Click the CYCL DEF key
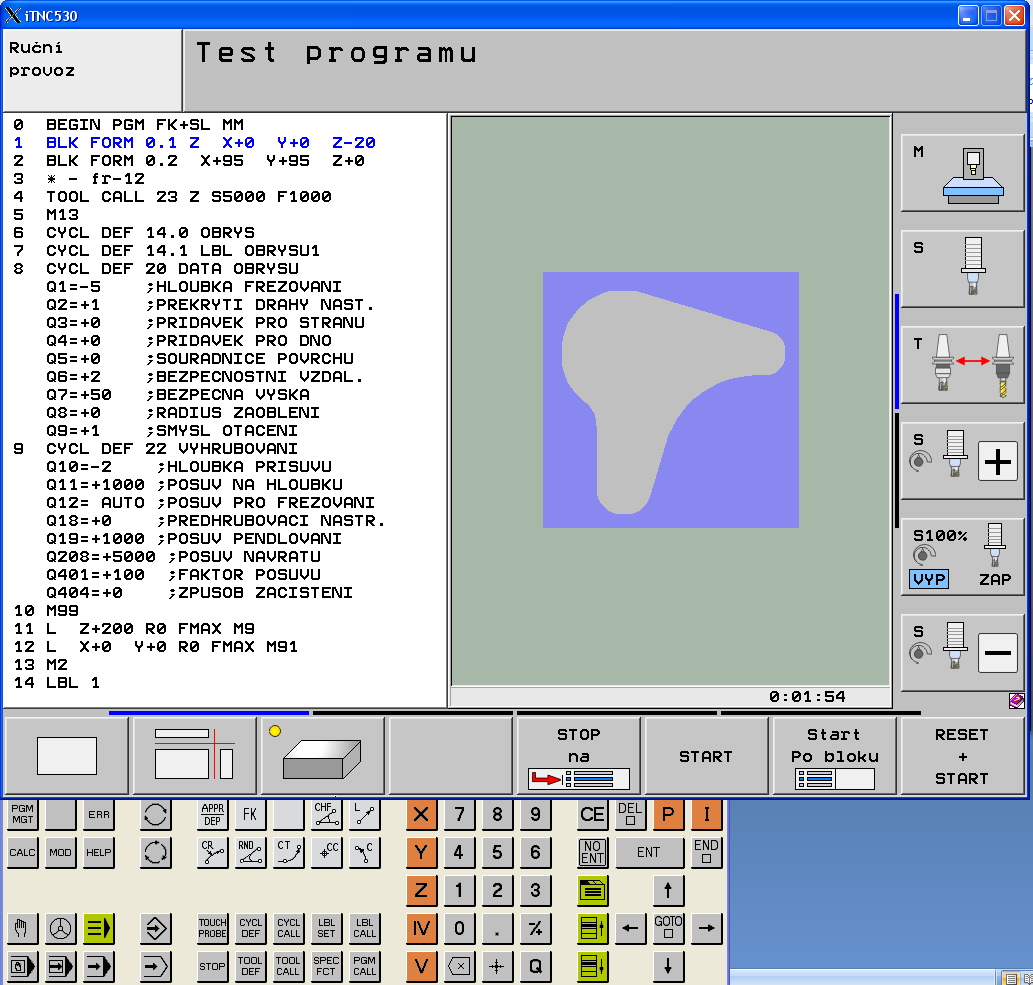 (x=250, y=928)
